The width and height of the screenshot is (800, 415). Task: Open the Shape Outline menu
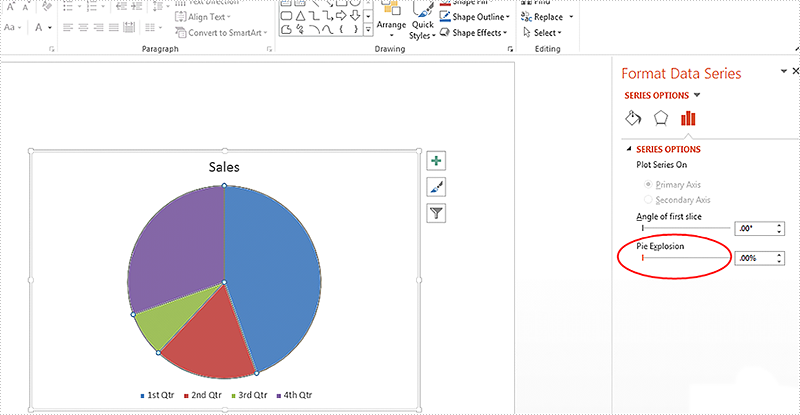click(474, 17)
